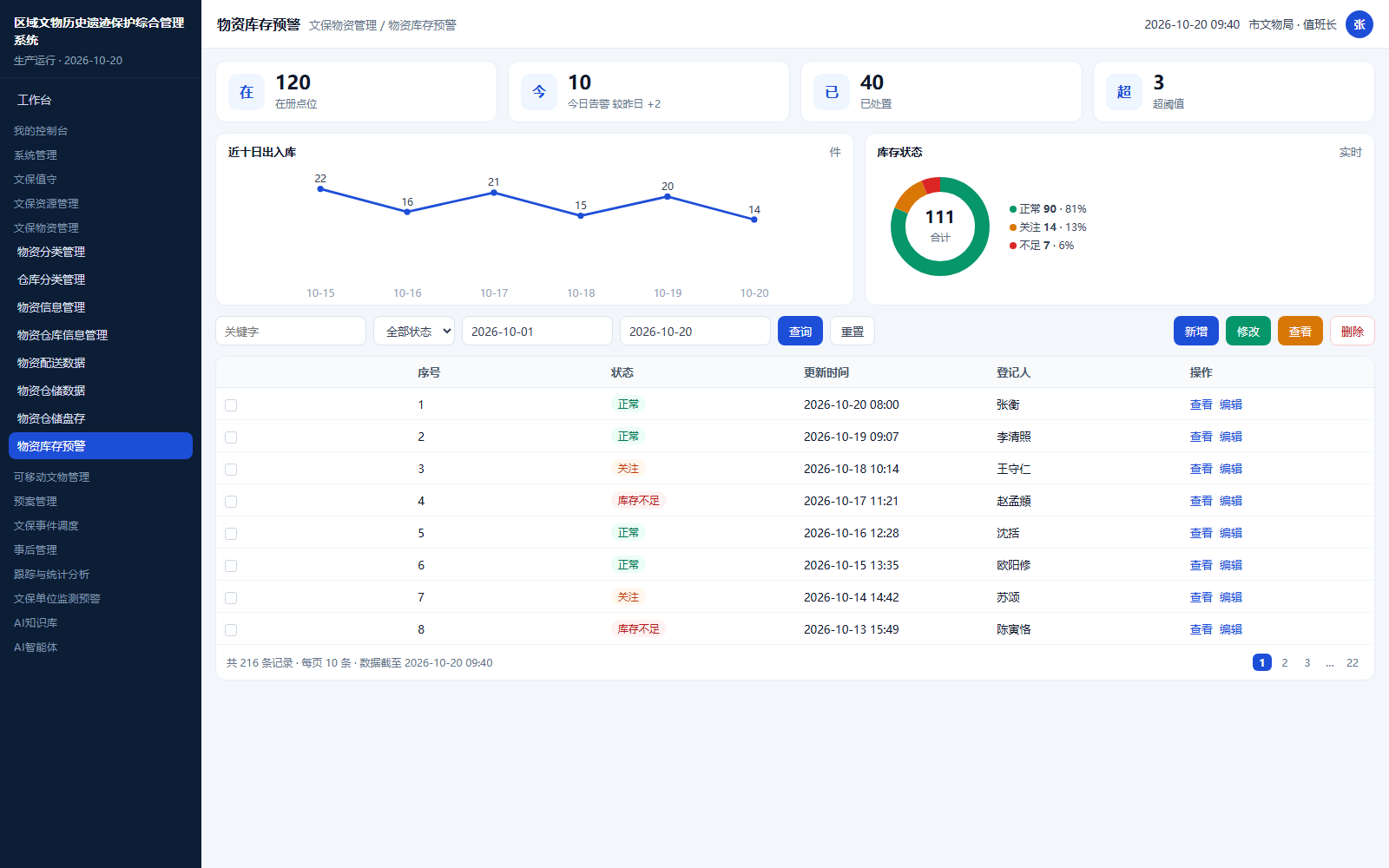
Task: Open the 全部状态 status dropdown
Action: point(414,331)
